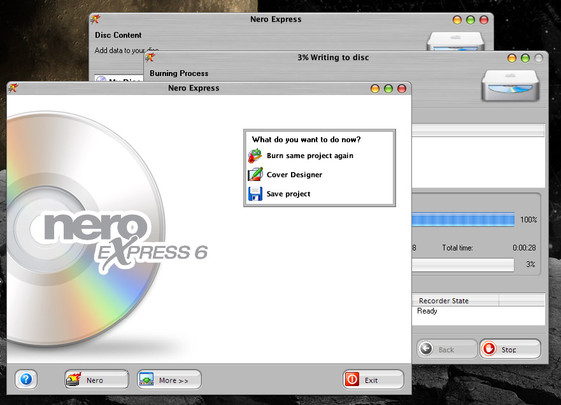Exit Nero Express with Exit button

tap(373, 379)
